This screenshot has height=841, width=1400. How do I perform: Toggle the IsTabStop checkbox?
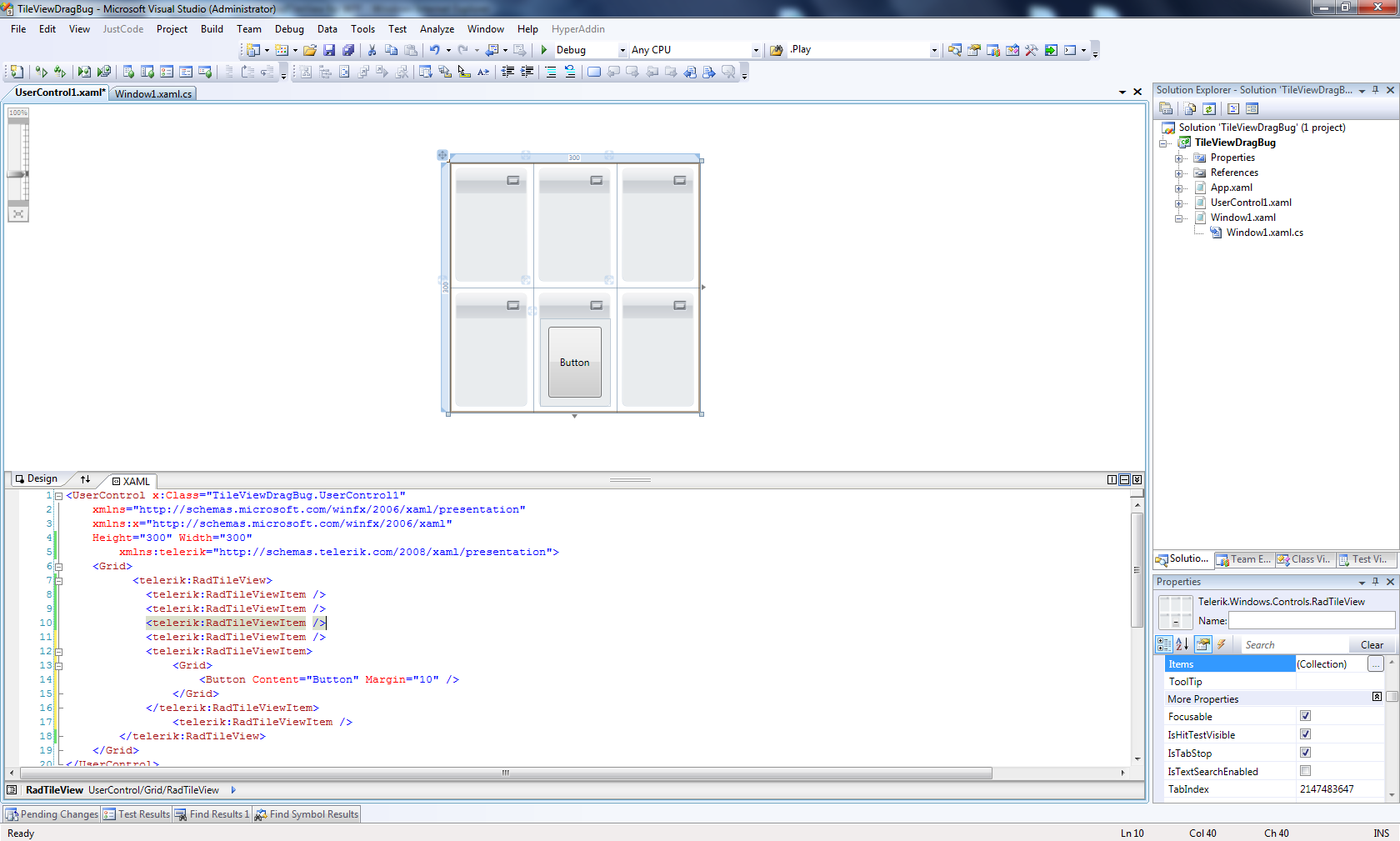[x=1305, y=753]
